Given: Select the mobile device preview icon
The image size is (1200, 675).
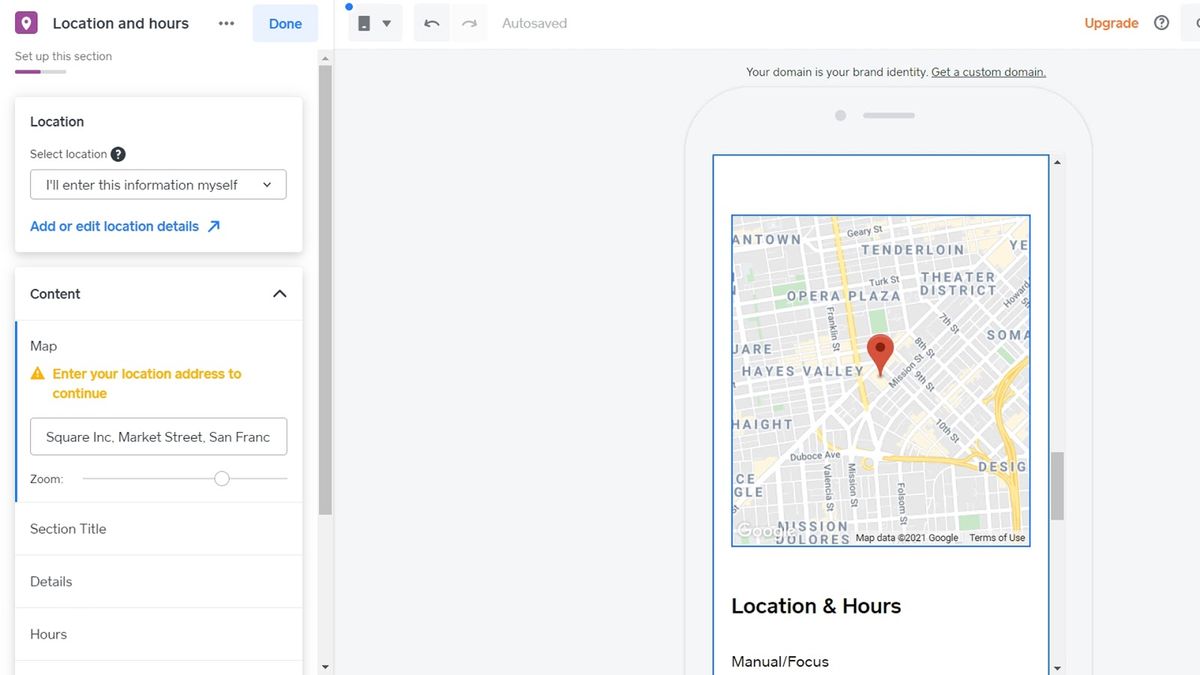Looking at the screenshot, I should (x=367, y=22).
